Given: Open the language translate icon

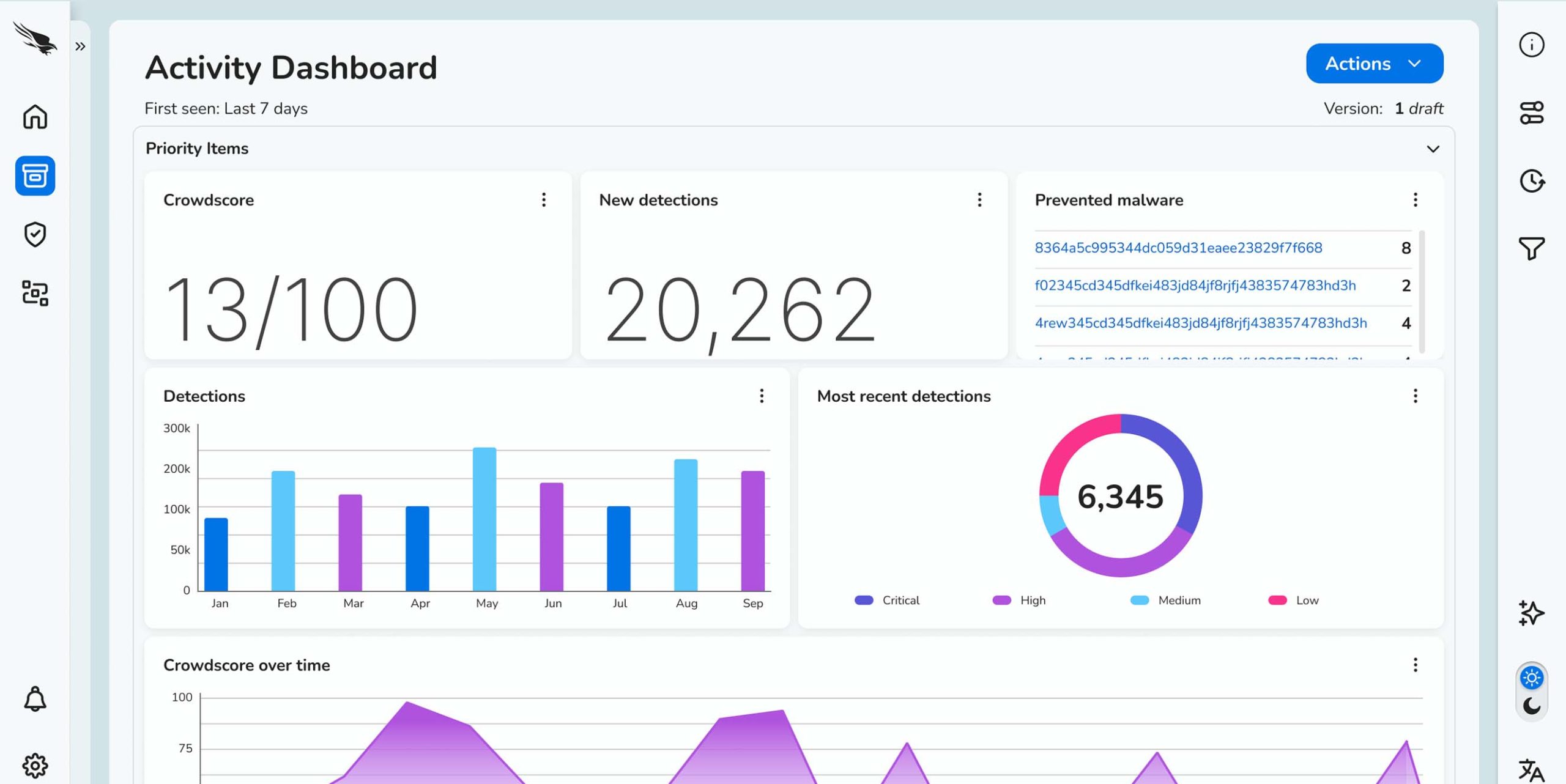Looking at the screenshot, I should click(1532, 770).
